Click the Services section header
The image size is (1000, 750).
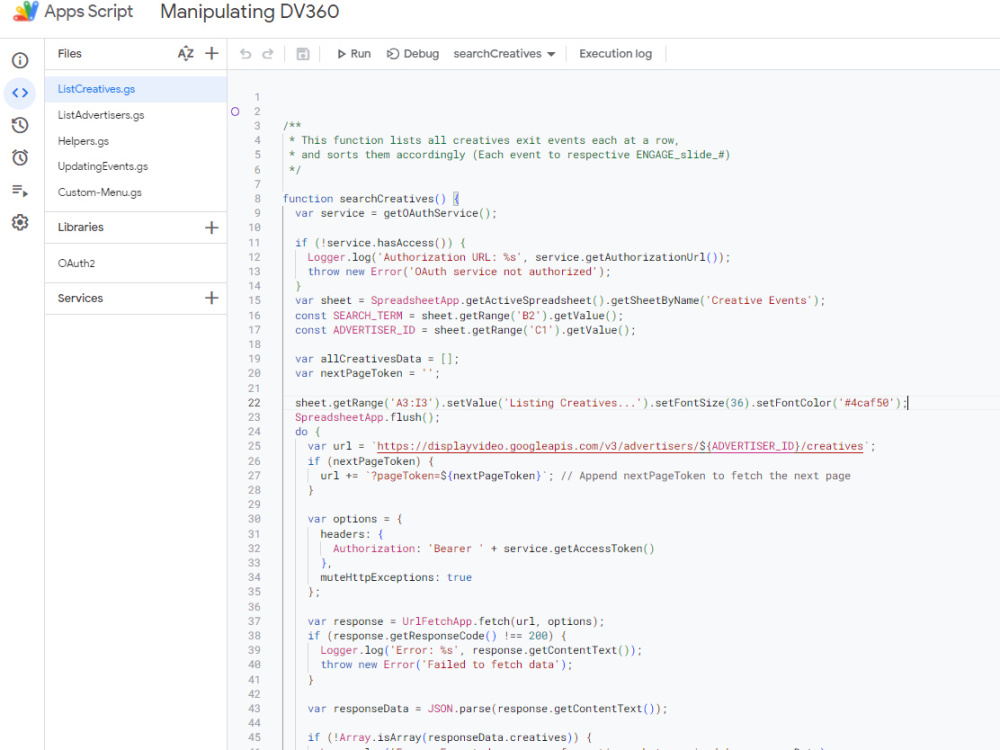80,298
